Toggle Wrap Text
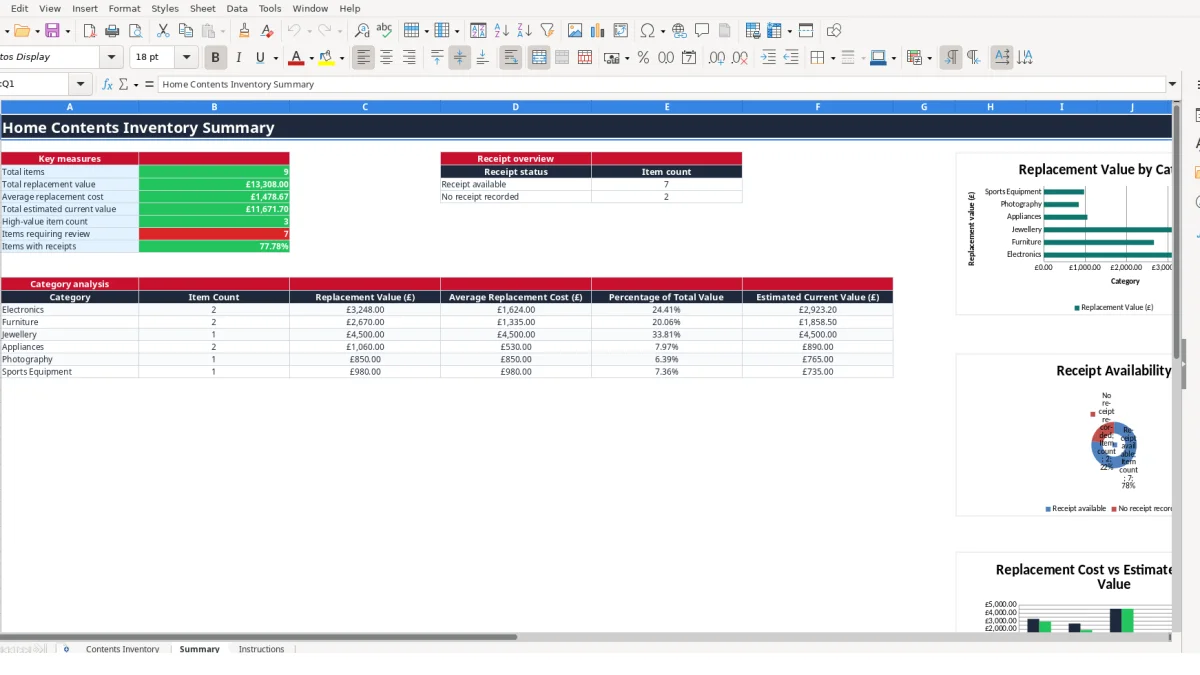The width and height of the screenshot is (1200, 675). click(x=511, y=58)
